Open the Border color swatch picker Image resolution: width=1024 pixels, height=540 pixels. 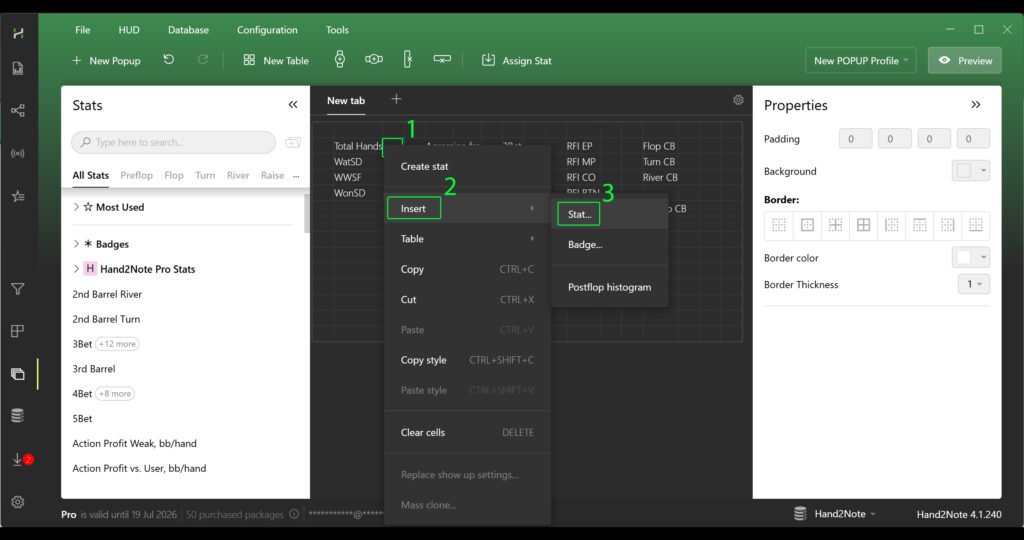(x=970, y=258)
